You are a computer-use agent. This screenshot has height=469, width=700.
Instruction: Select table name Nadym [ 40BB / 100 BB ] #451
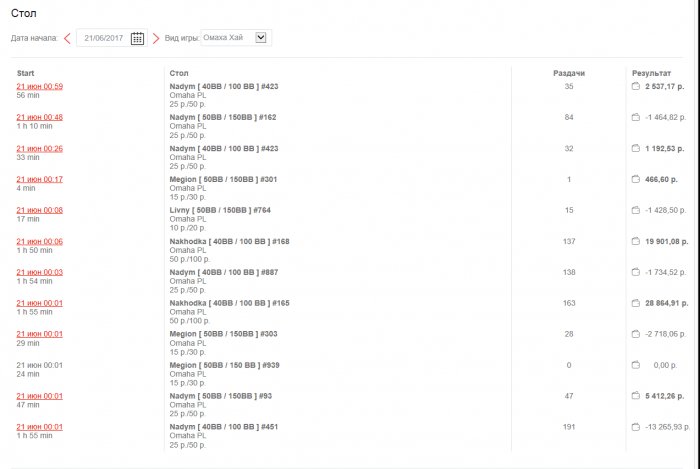(x=224, y=427)
